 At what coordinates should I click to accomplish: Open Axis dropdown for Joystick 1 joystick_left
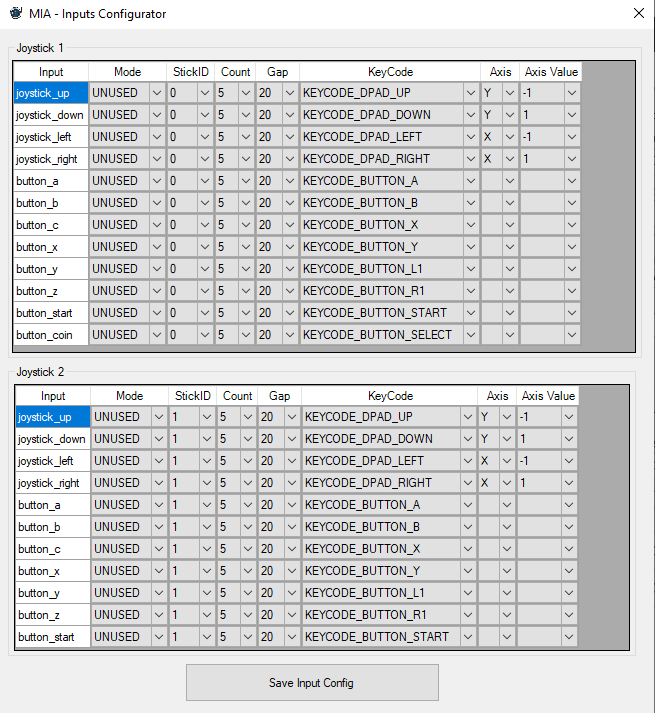pyautogui.click(x=510, y=137)
